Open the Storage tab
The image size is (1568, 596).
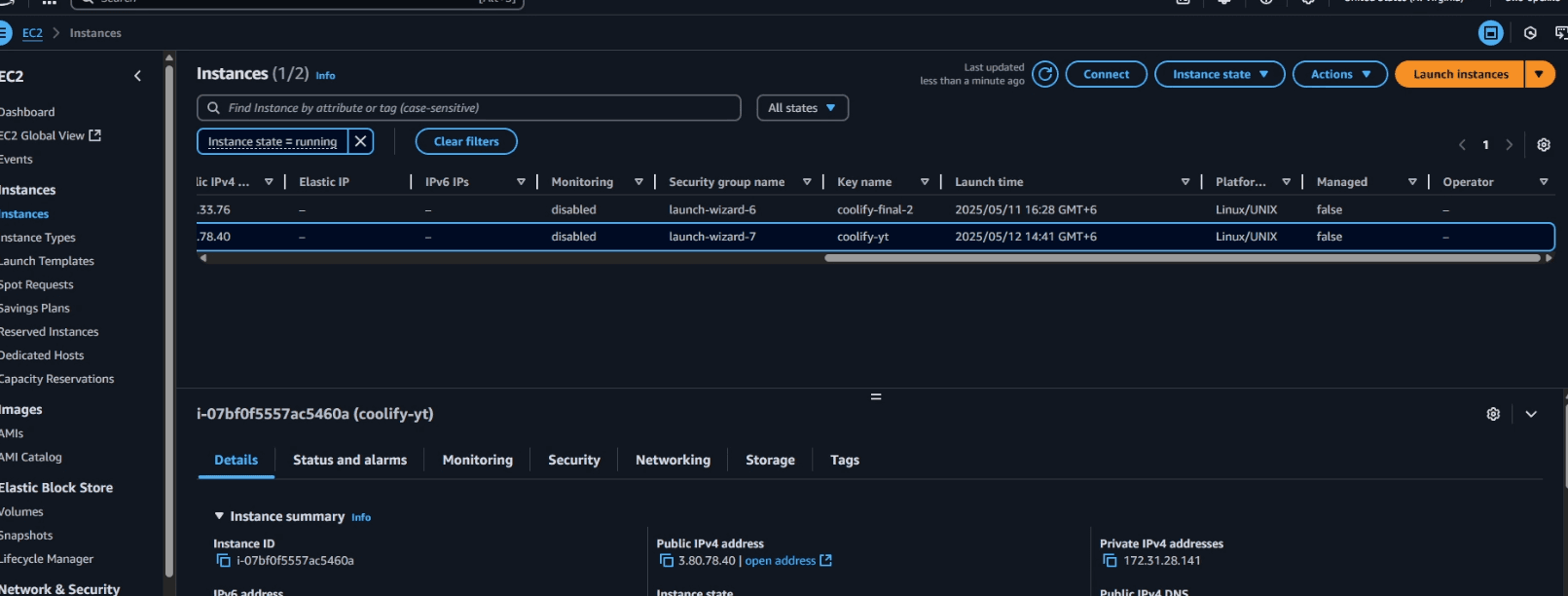770,460
